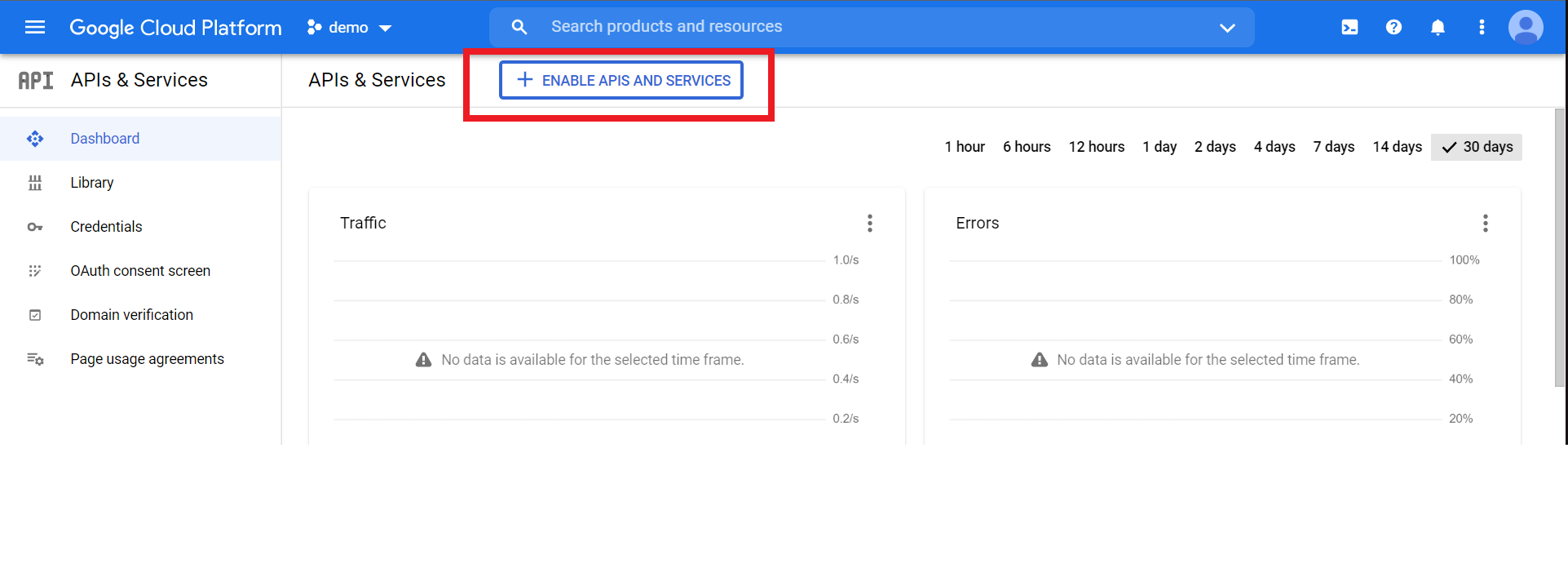
Task: View notifications bell icon
Action: [1438, 28]
